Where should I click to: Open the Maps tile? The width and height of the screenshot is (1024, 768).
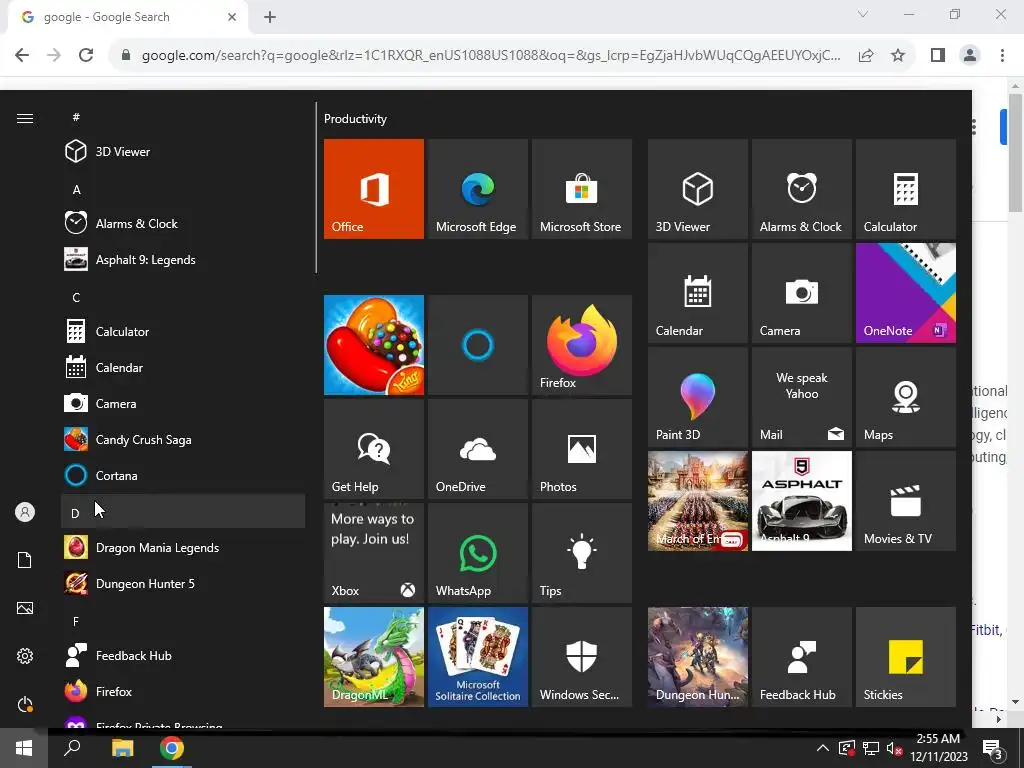[x=905, y=396]
